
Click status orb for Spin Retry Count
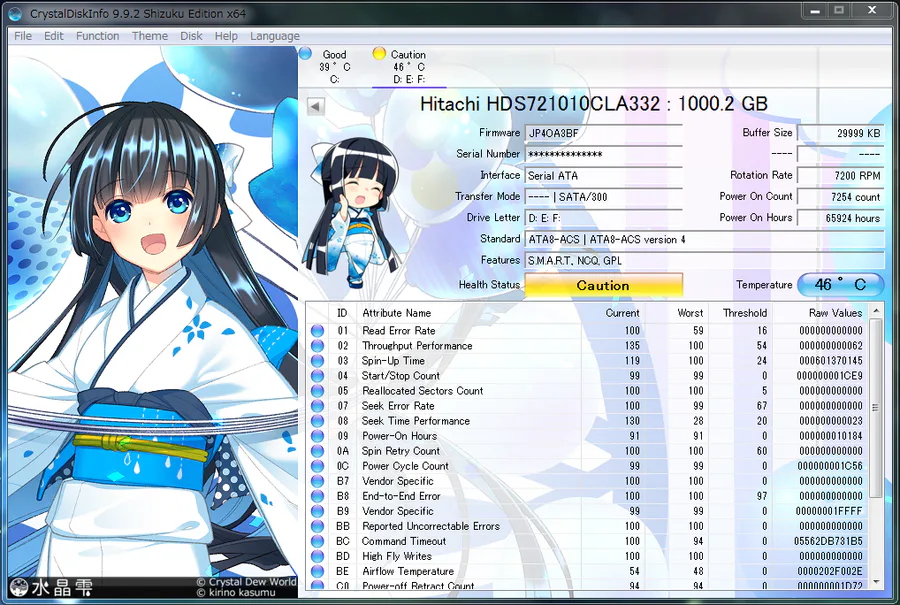tap(317, 451)
